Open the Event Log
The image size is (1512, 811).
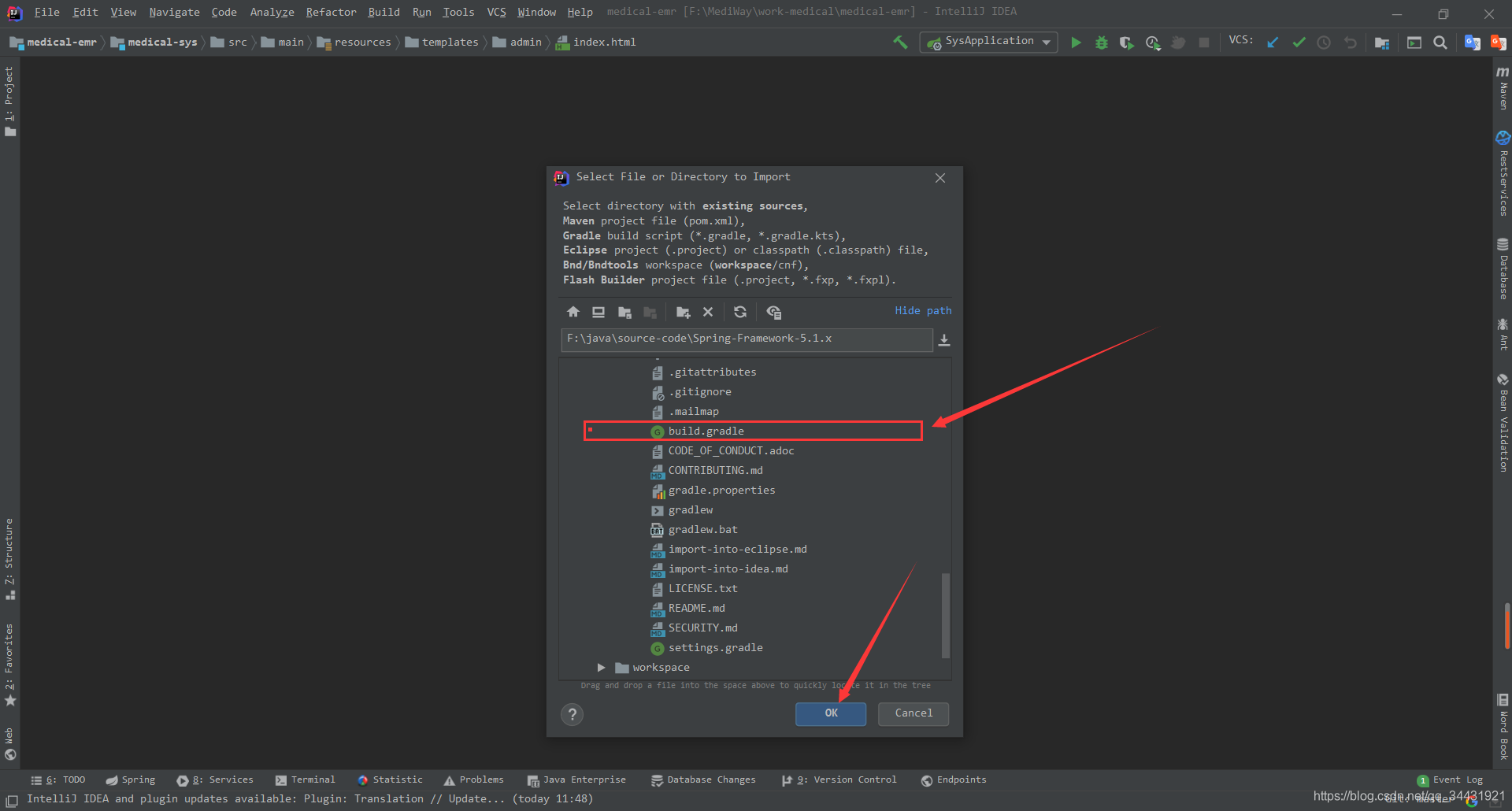1450,780
